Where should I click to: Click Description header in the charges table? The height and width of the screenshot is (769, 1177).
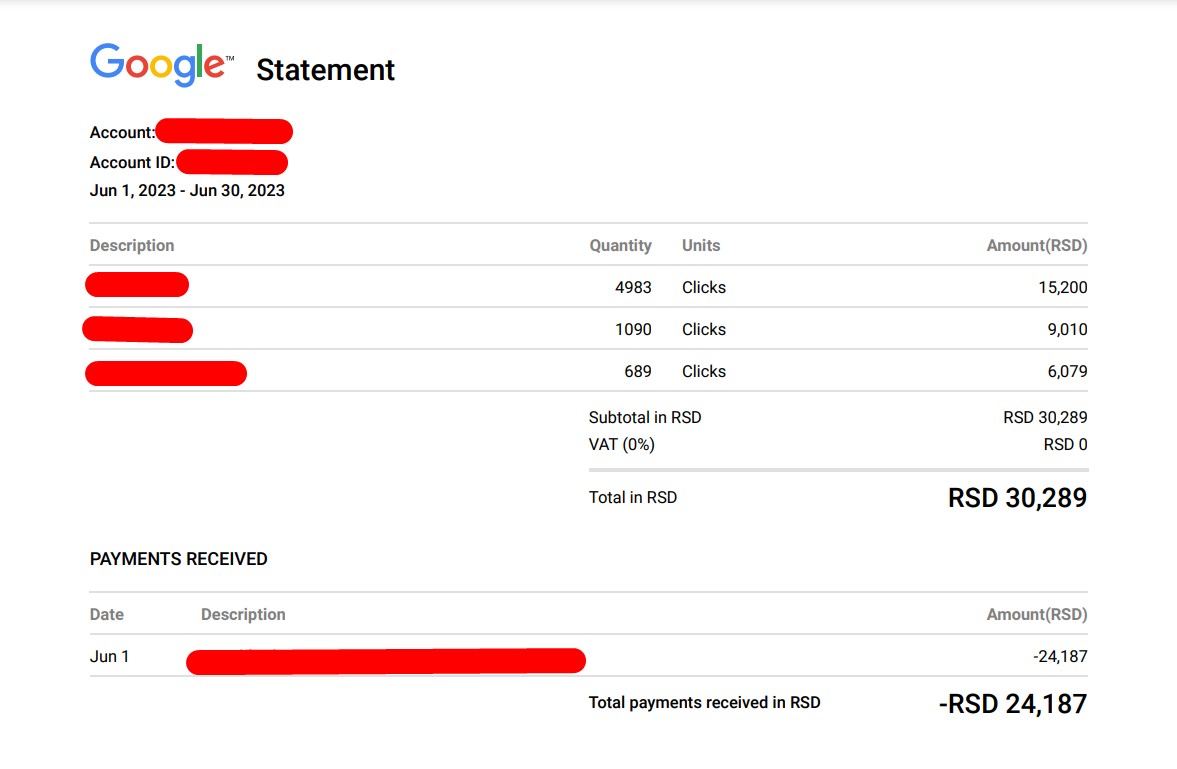(x=132, y=245)
